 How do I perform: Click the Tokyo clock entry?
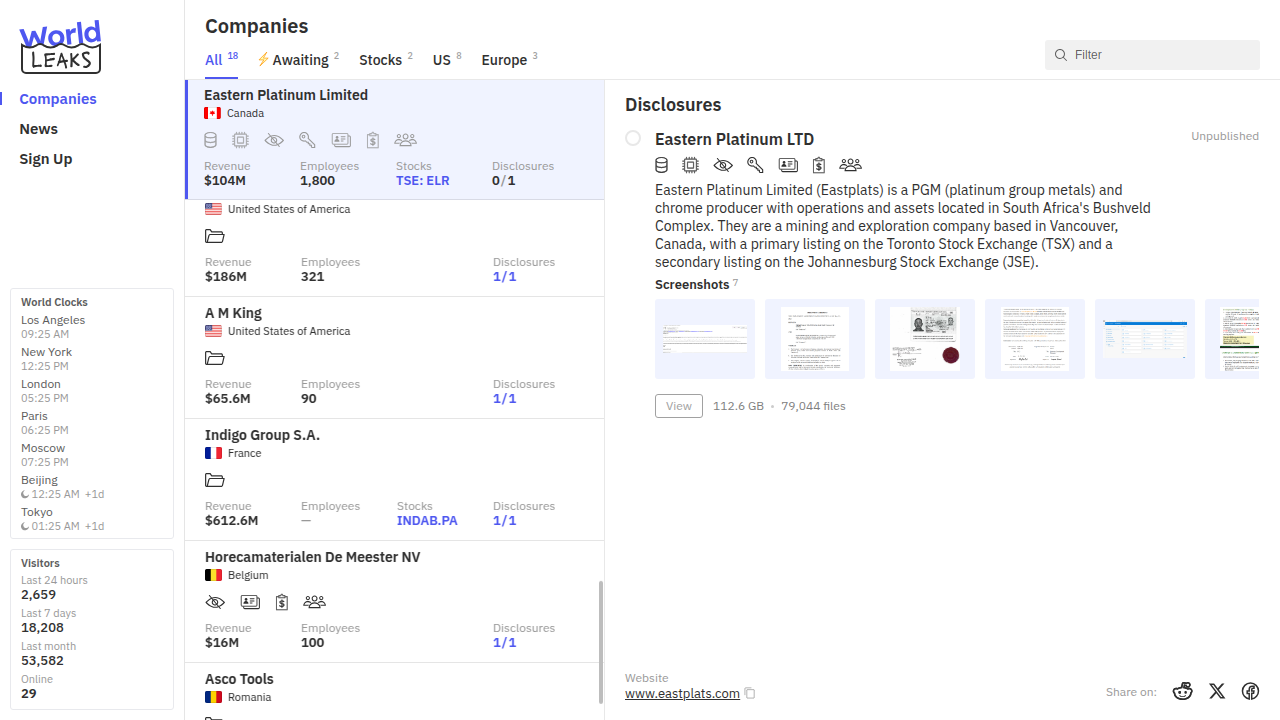pos(63,519)
